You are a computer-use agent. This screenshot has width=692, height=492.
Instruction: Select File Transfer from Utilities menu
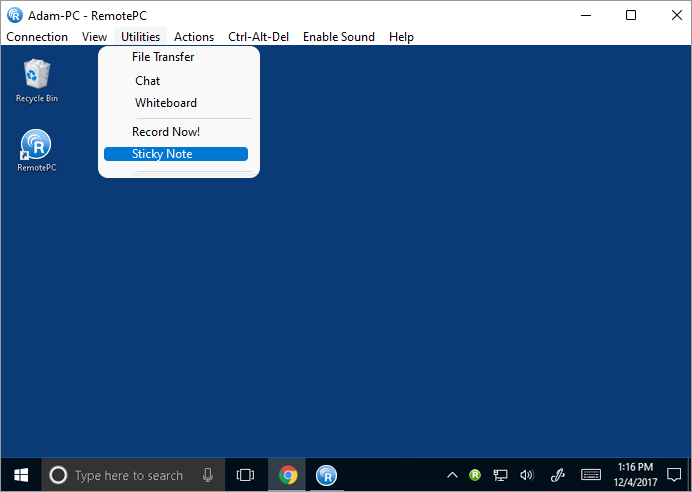point(163,57)
